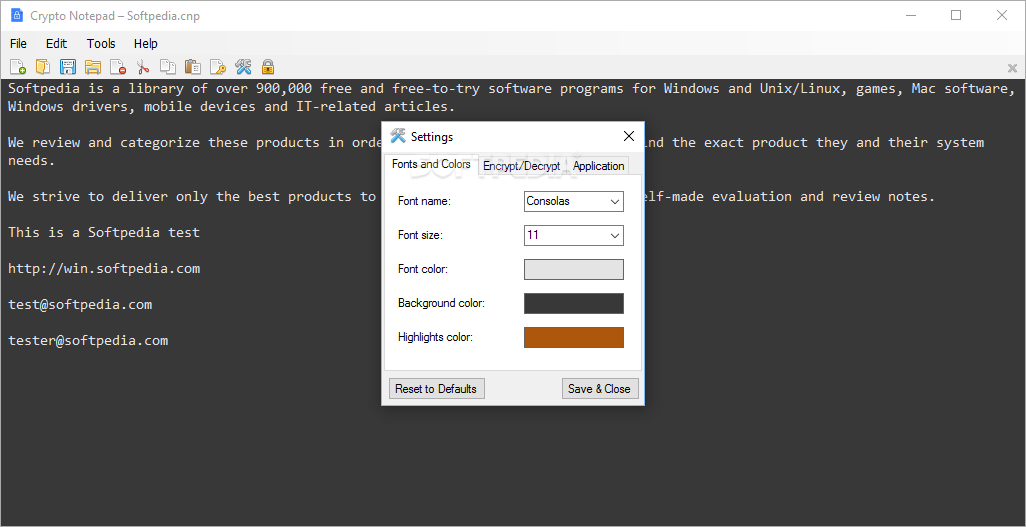
Task: Click the test@softpedia.com line
Action: (80, 304)
